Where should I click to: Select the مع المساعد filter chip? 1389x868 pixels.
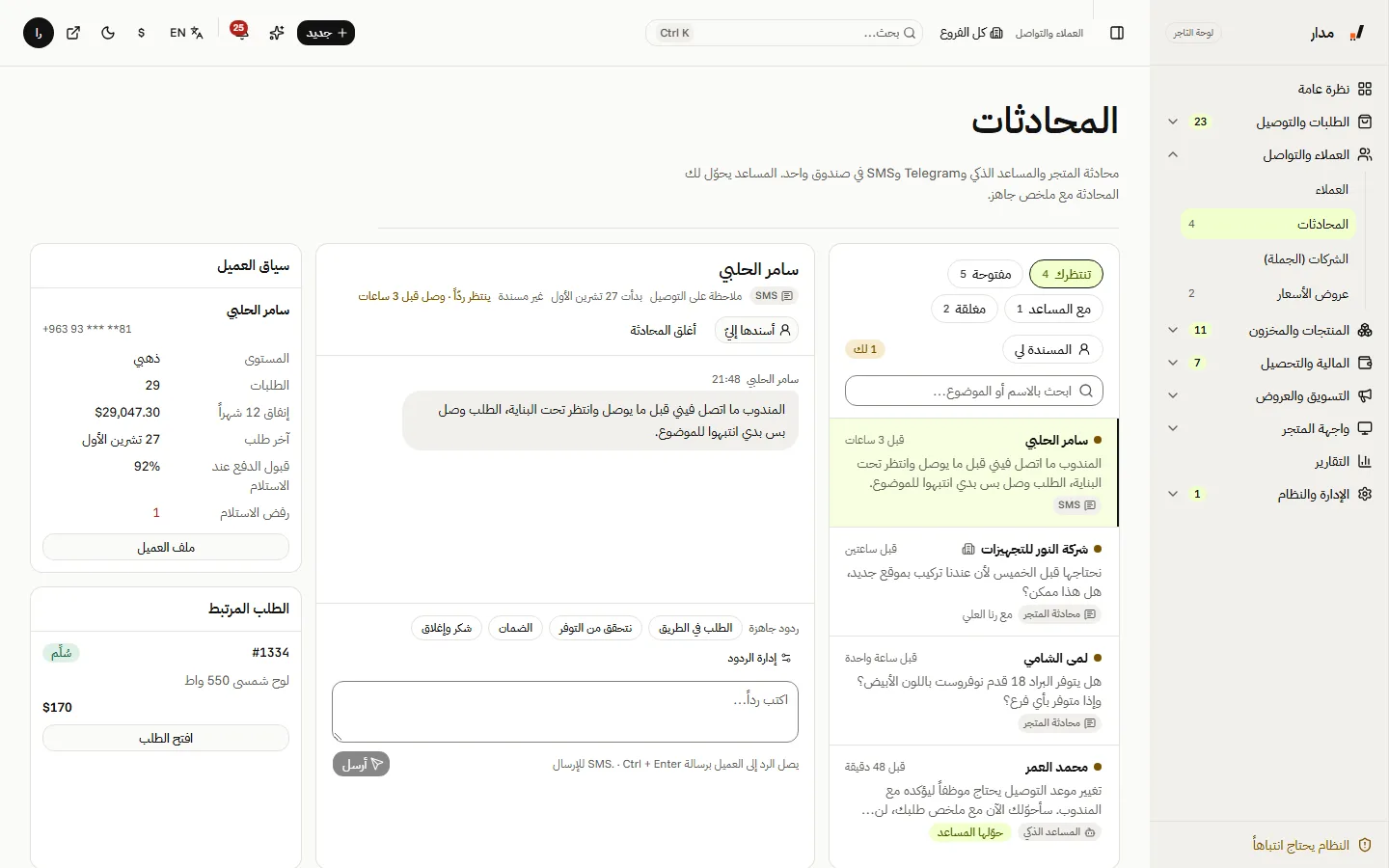(1053, 309)
